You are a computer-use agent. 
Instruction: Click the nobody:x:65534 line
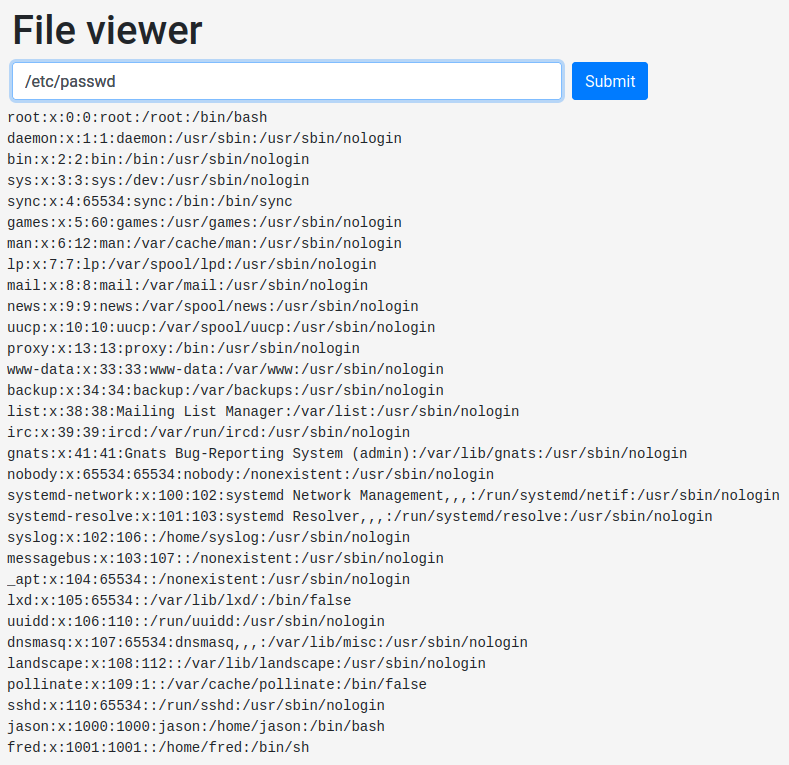point(251,475)
